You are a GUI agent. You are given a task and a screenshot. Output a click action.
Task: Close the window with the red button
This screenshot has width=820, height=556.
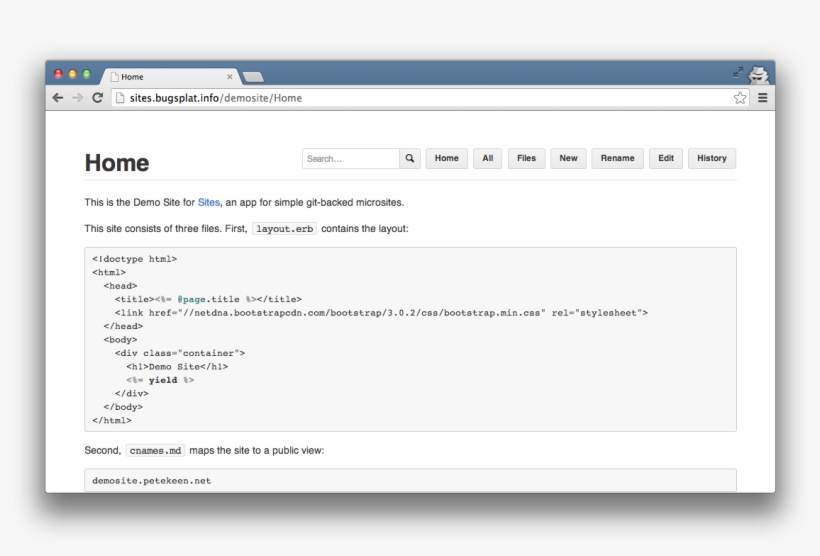point(59,74)
